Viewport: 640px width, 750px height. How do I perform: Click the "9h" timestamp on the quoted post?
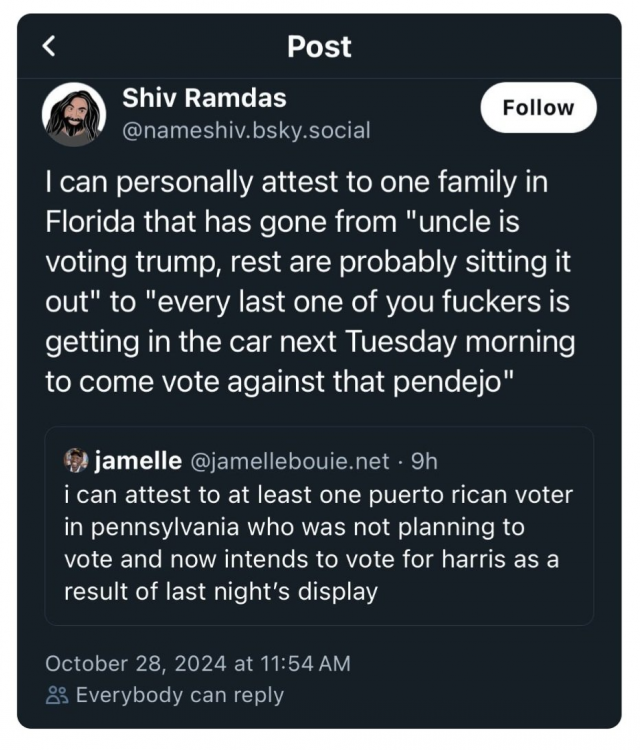(425, 460)
